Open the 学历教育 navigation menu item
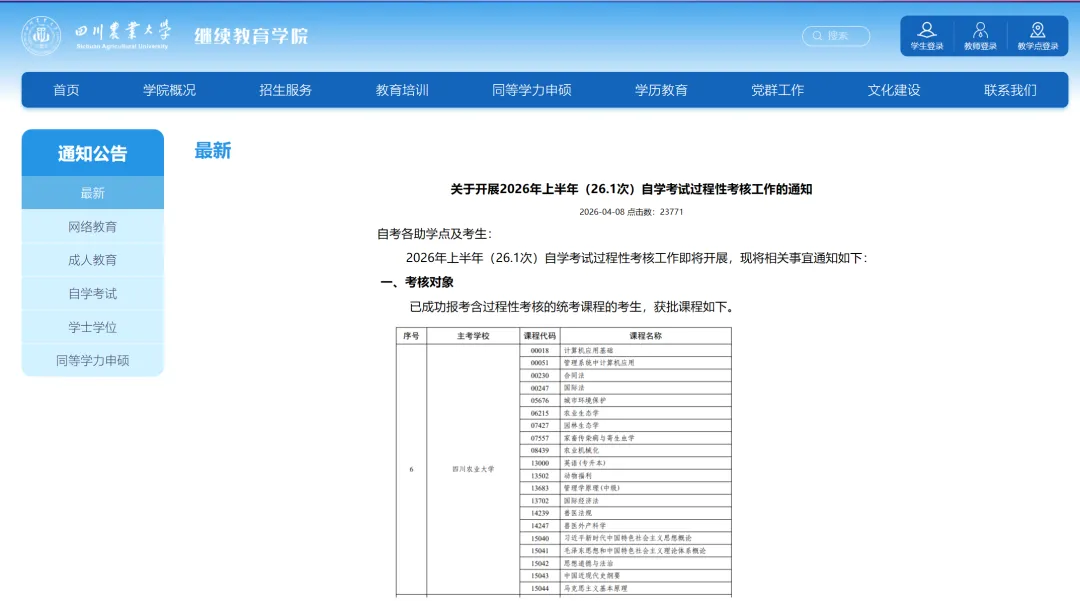This screenshot has height=601, width=1080. click(x=661, y=90)
